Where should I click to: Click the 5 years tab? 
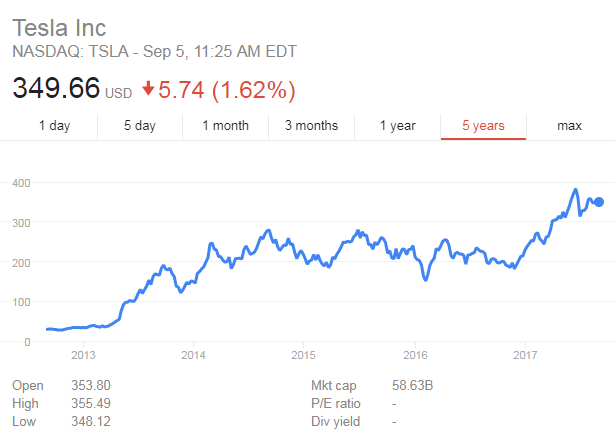[483, 126]
